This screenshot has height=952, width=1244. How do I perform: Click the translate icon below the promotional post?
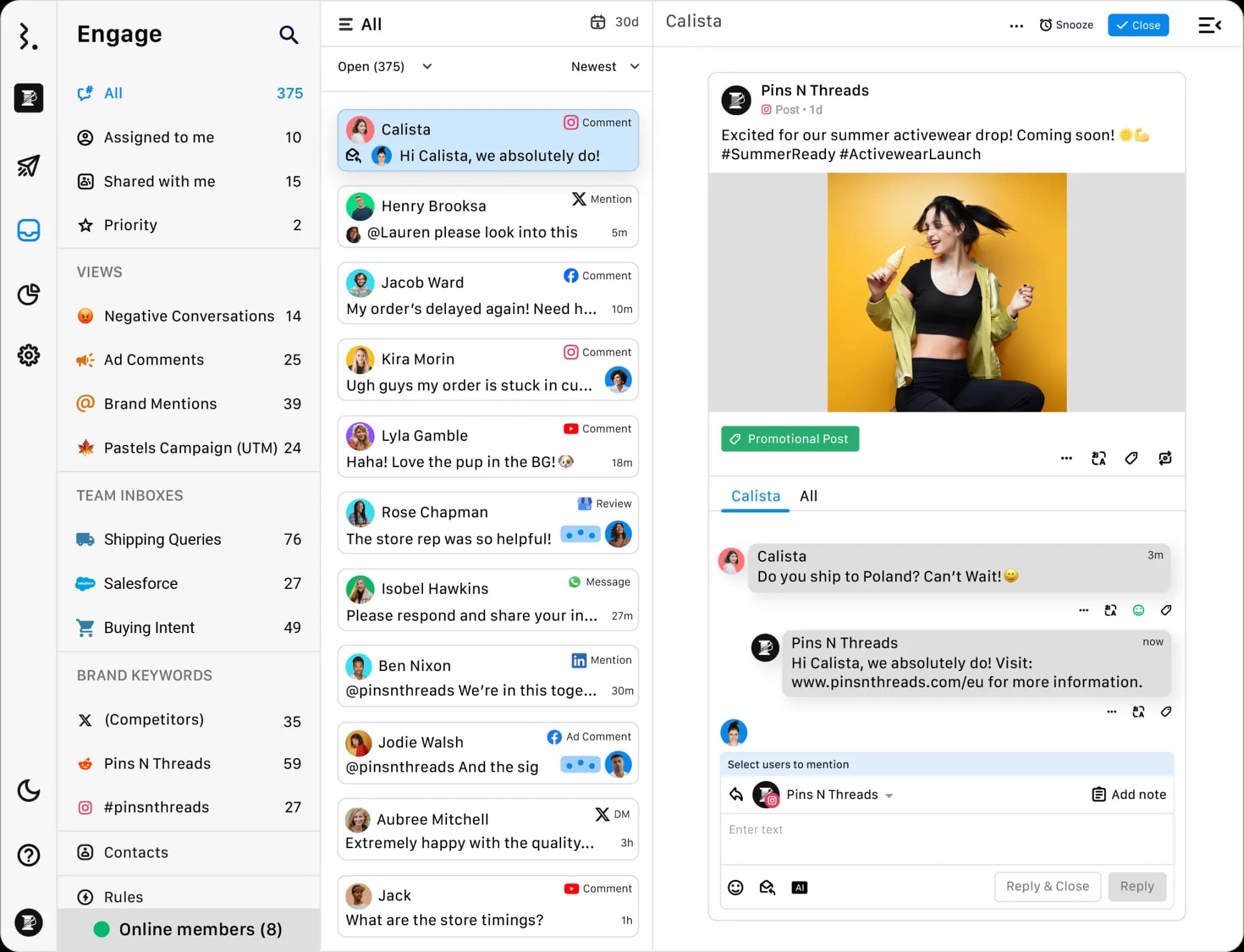click(x=1098, y=458)
